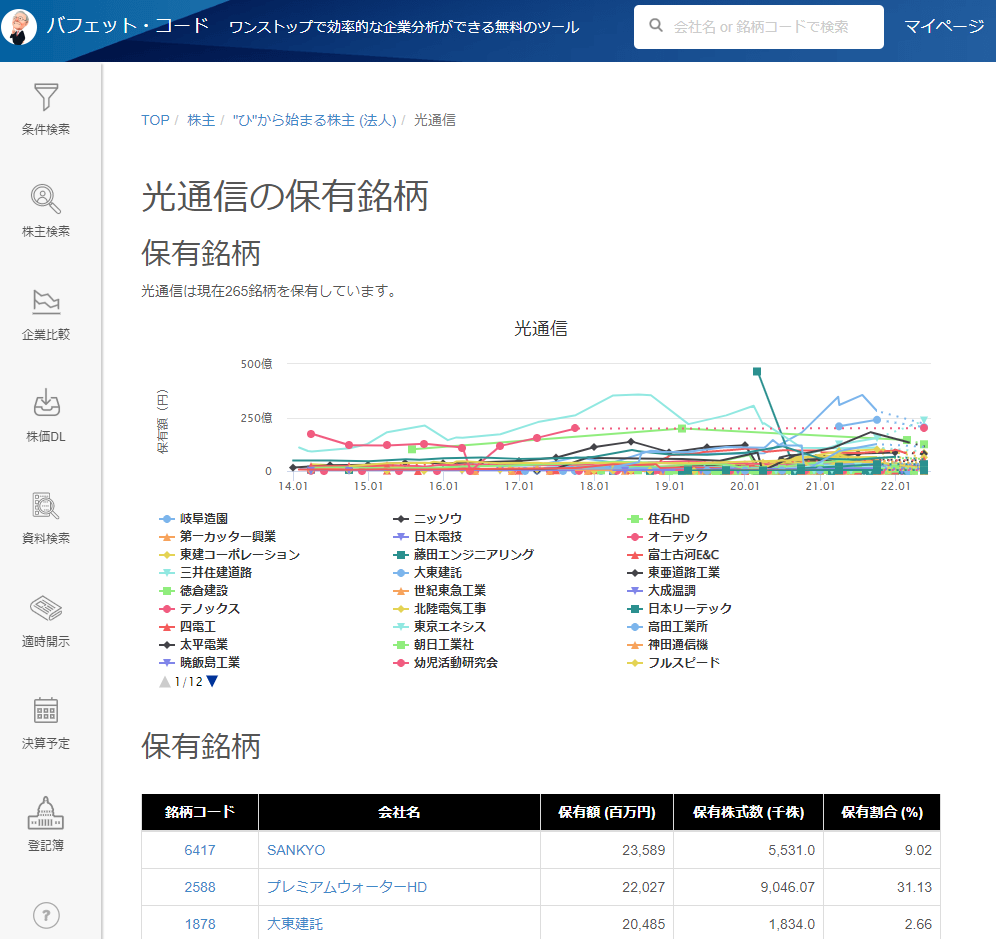Viewport: 996px width, 939px height.
Task: Click previous legend page up arrow
Action: [165, 682]
